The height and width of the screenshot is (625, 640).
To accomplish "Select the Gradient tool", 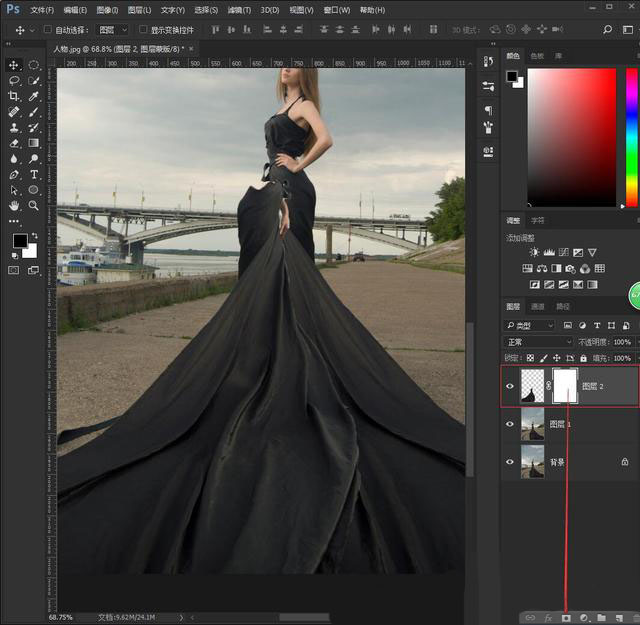I will (33, 143).
